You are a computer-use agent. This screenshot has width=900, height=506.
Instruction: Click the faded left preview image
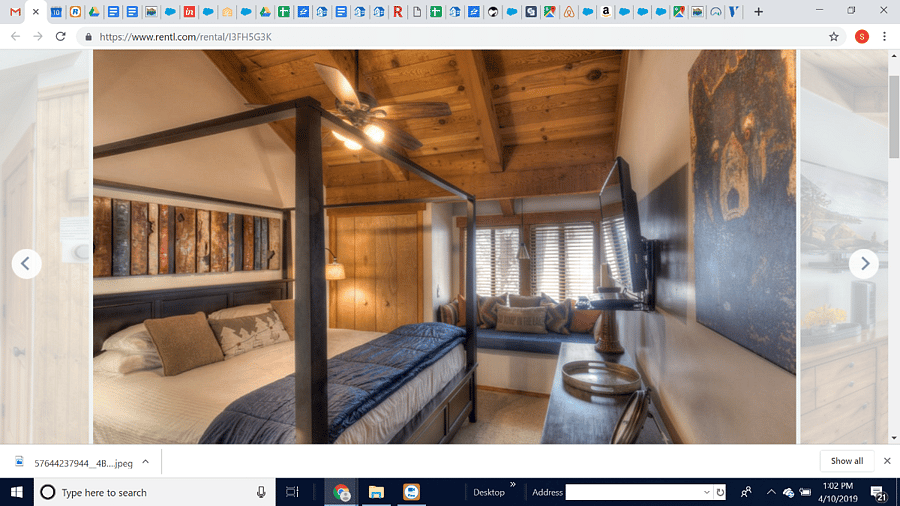45,247
